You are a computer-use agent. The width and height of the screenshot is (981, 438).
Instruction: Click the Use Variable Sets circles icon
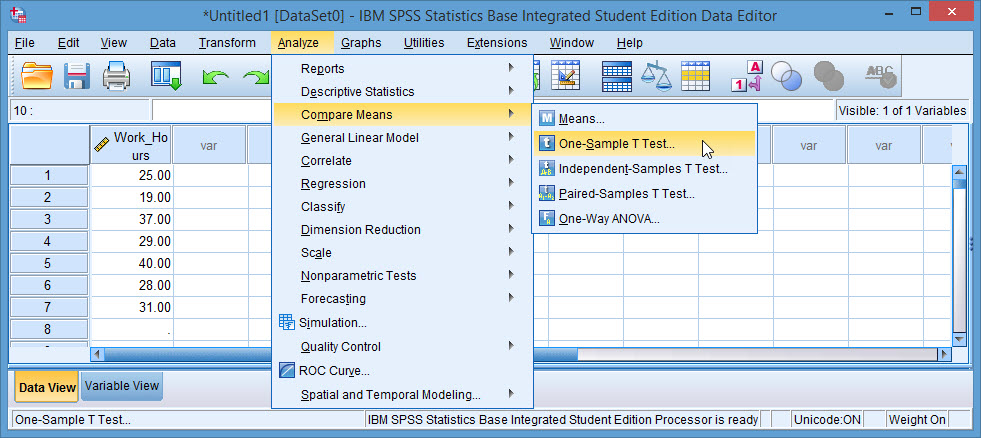786,76
